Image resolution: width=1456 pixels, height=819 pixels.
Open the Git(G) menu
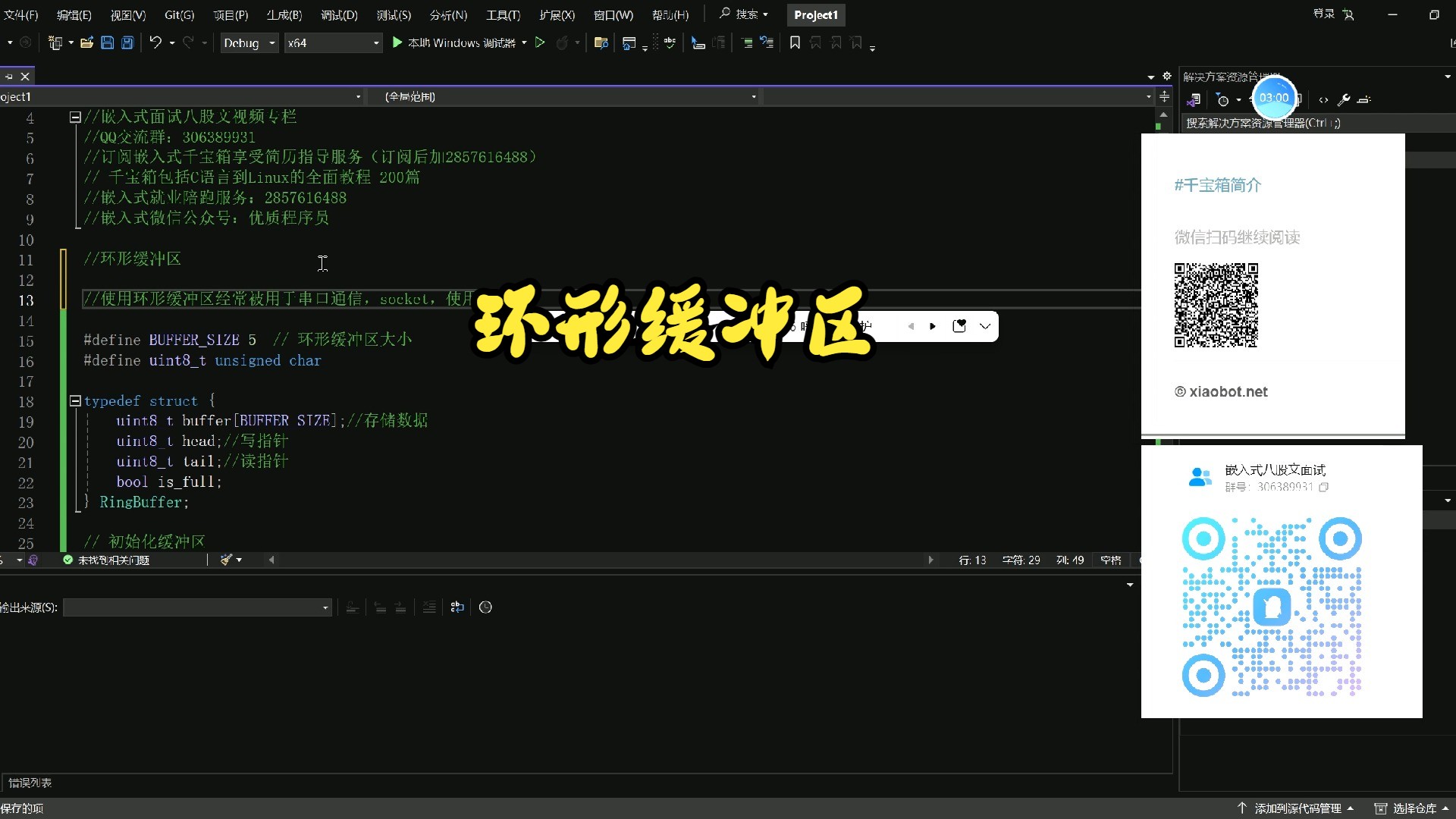(180, 14)
